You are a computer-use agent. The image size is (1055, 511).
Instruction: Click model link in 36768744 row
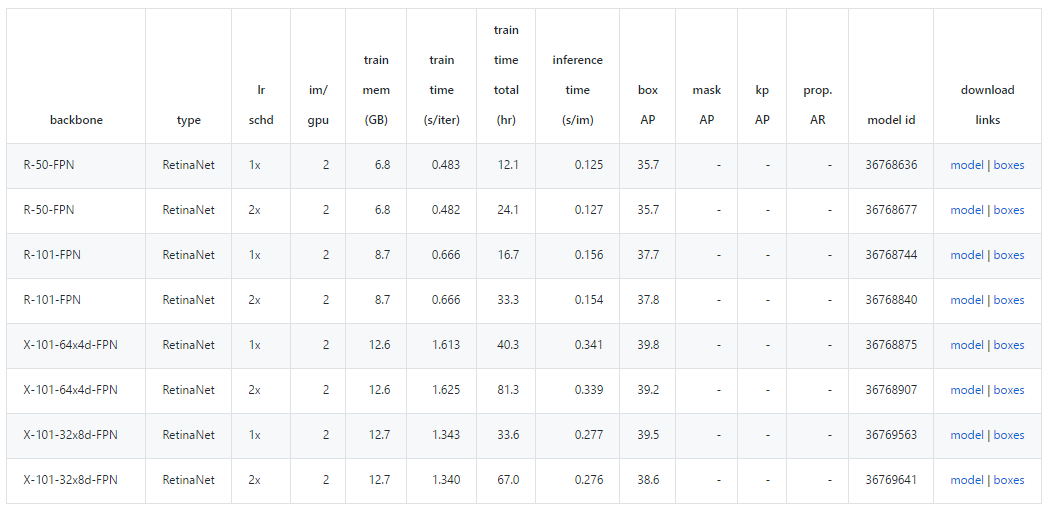click(x=967, y=255)
